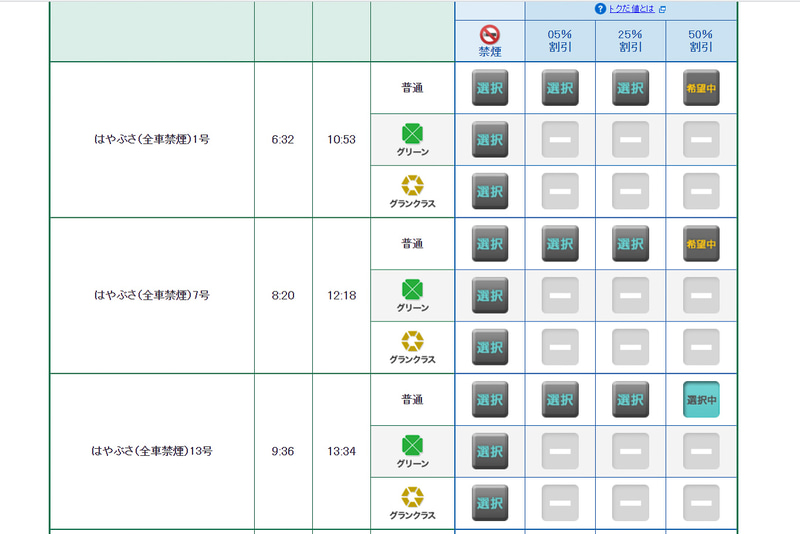Viewport: 800px width, 534px height.
Task: Click the 普通 label in はやぶさ13号 row
Action: pos(412,400)
